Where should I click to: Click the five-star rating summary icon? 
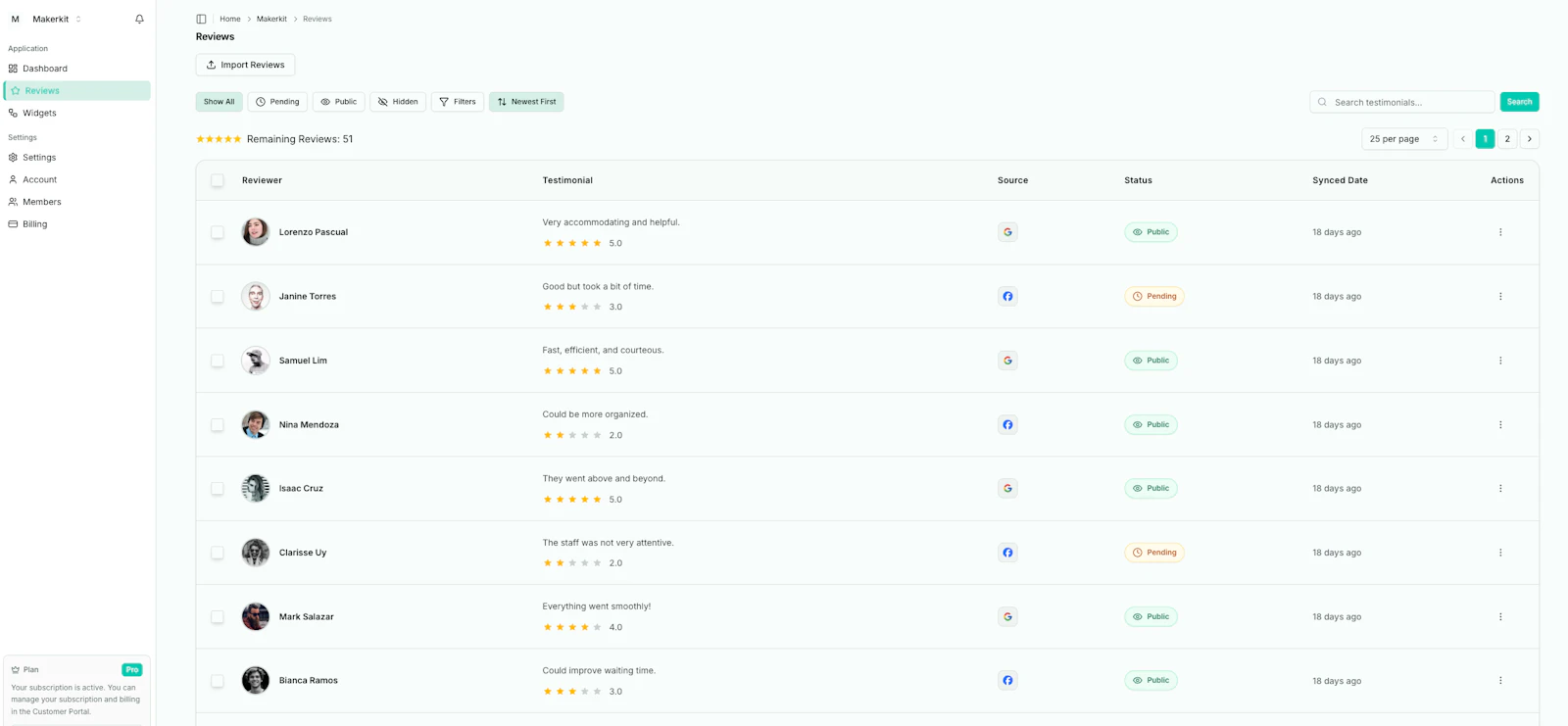(x=219, y=139)
